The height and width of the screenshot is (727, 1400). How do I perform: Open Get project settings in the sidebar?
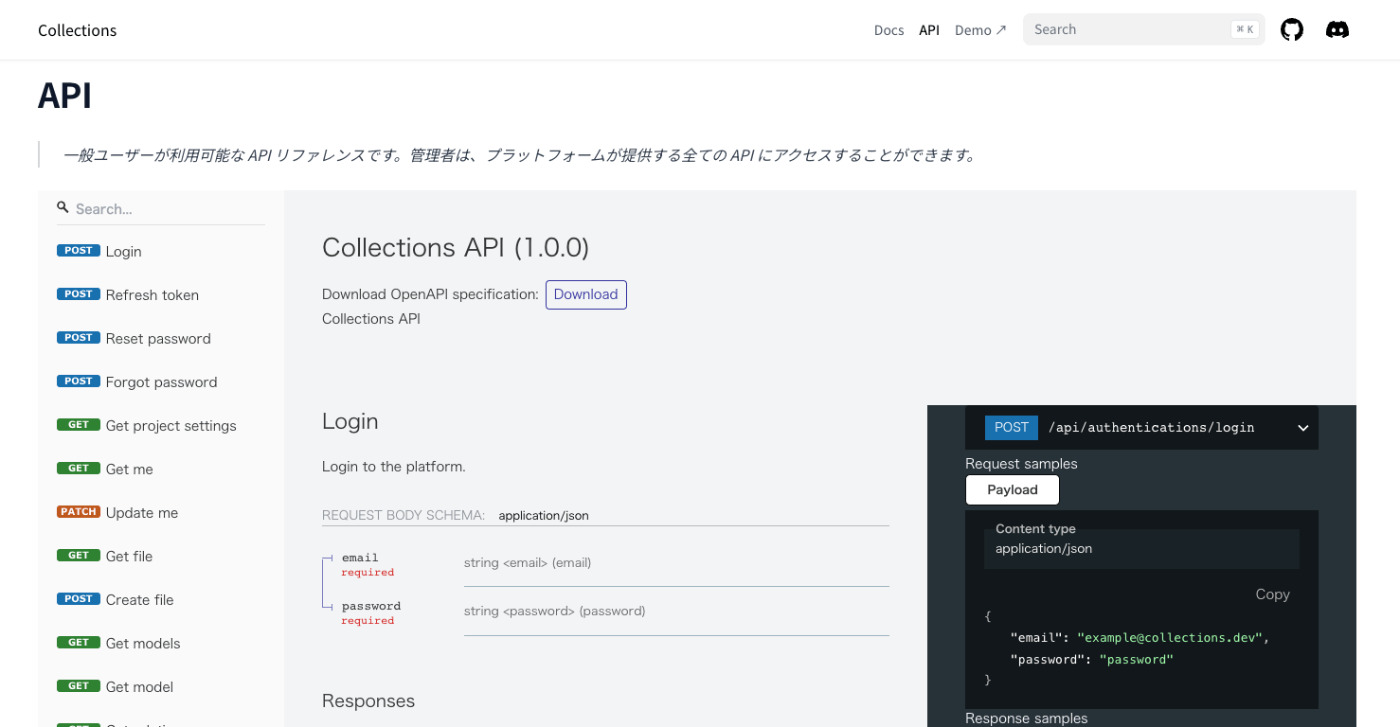pos(171,426)
